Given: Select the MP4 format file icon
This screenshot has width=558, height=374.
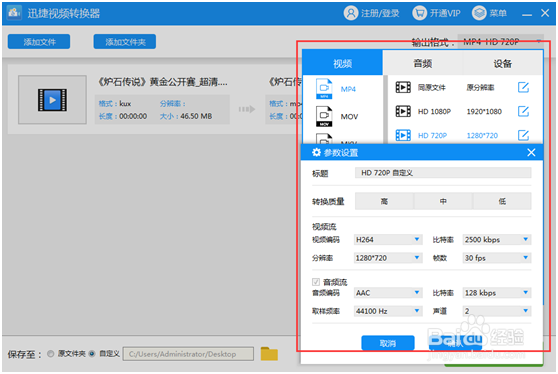Looking at the screenshot, I should (x=324, y=89).
